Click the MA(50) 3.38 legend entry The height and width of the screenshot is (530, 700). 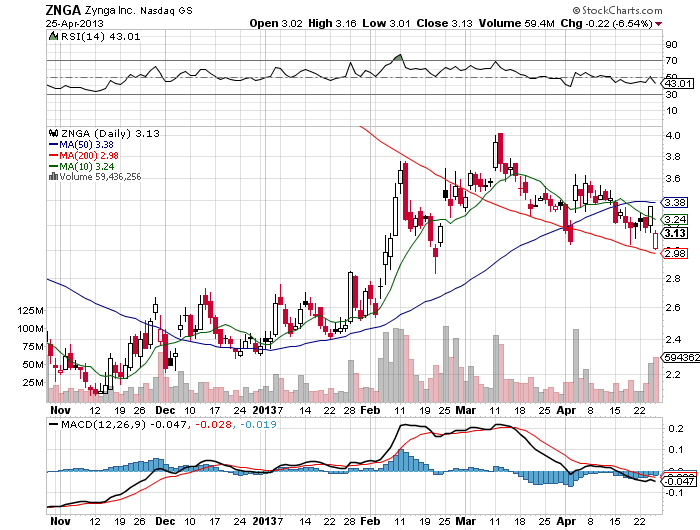86,145
